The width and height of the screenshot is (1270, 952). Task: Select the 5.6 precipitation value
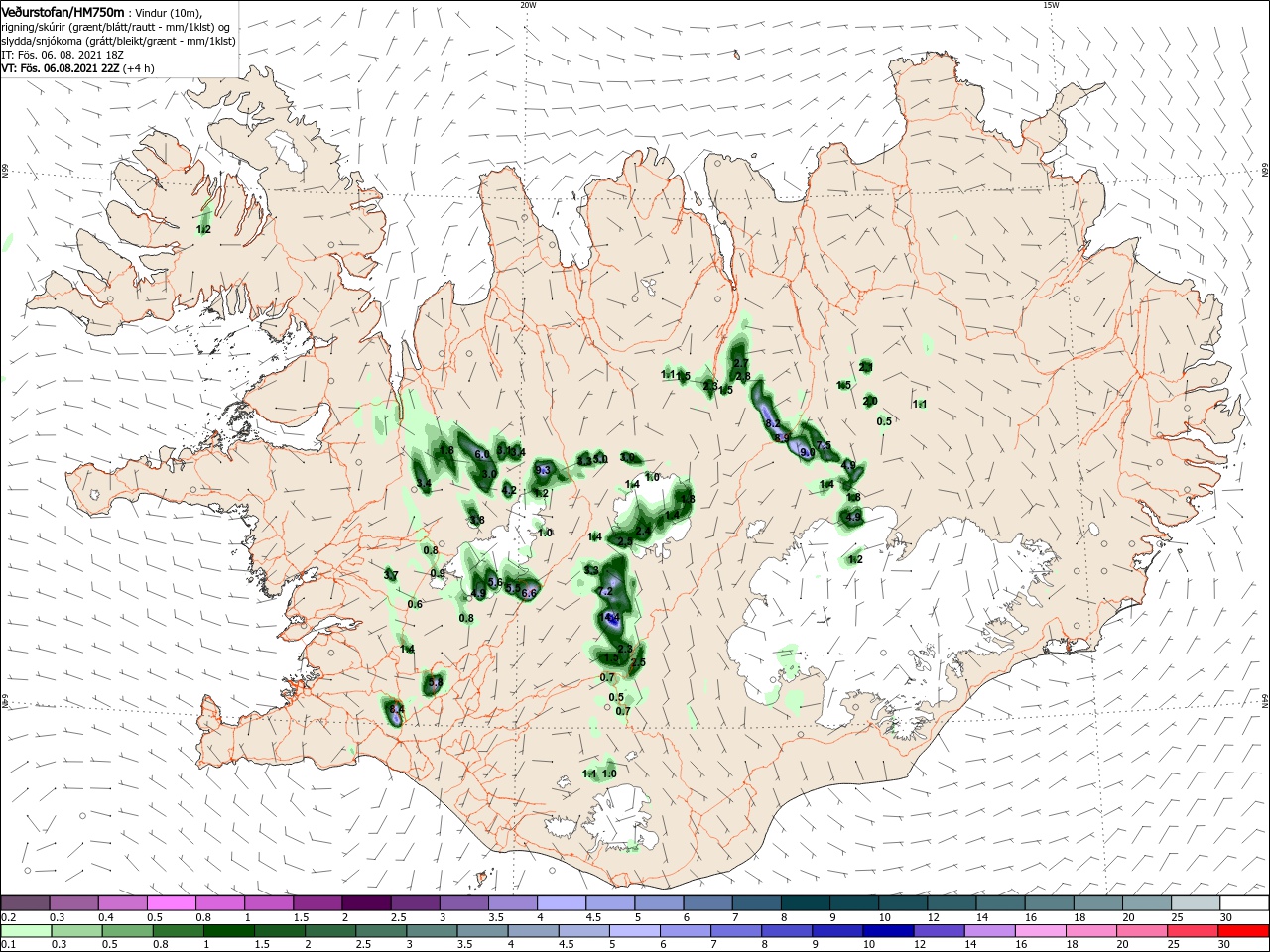pos(496,582)
